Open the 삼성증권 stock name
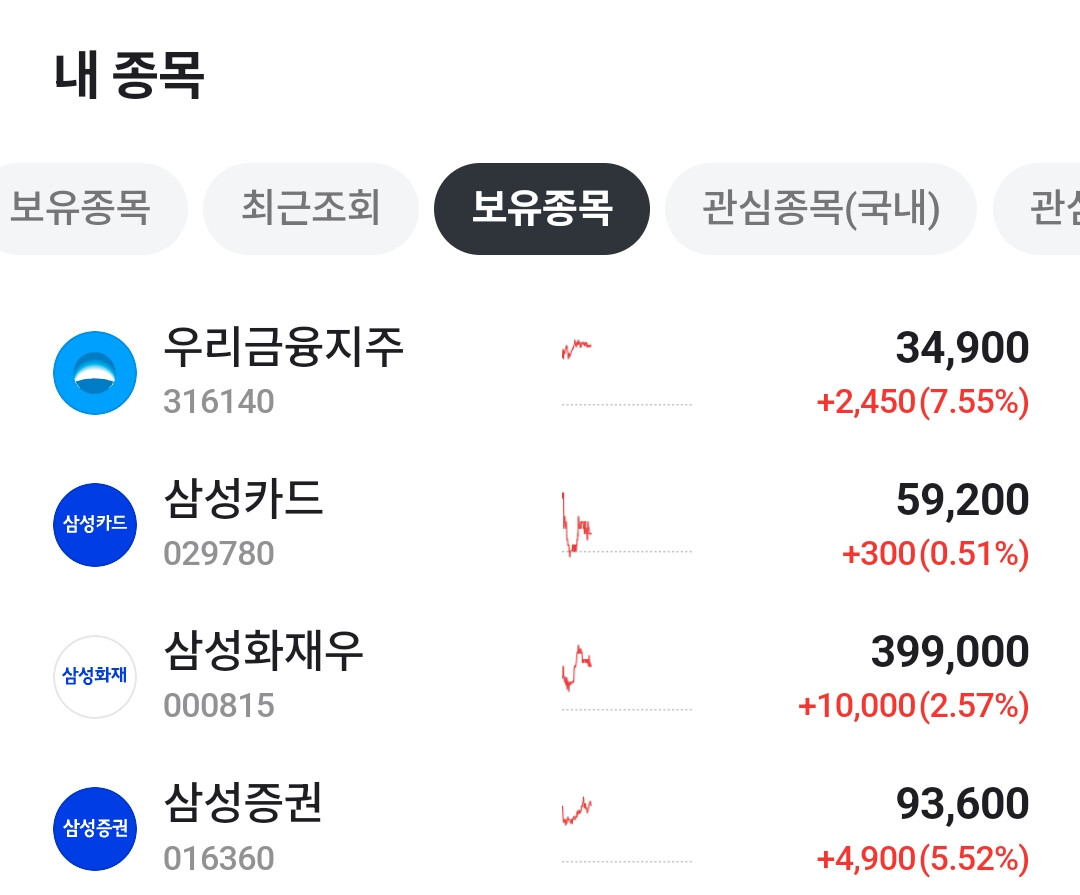Viewport: 1080px width, 895px height. [243, 803]
